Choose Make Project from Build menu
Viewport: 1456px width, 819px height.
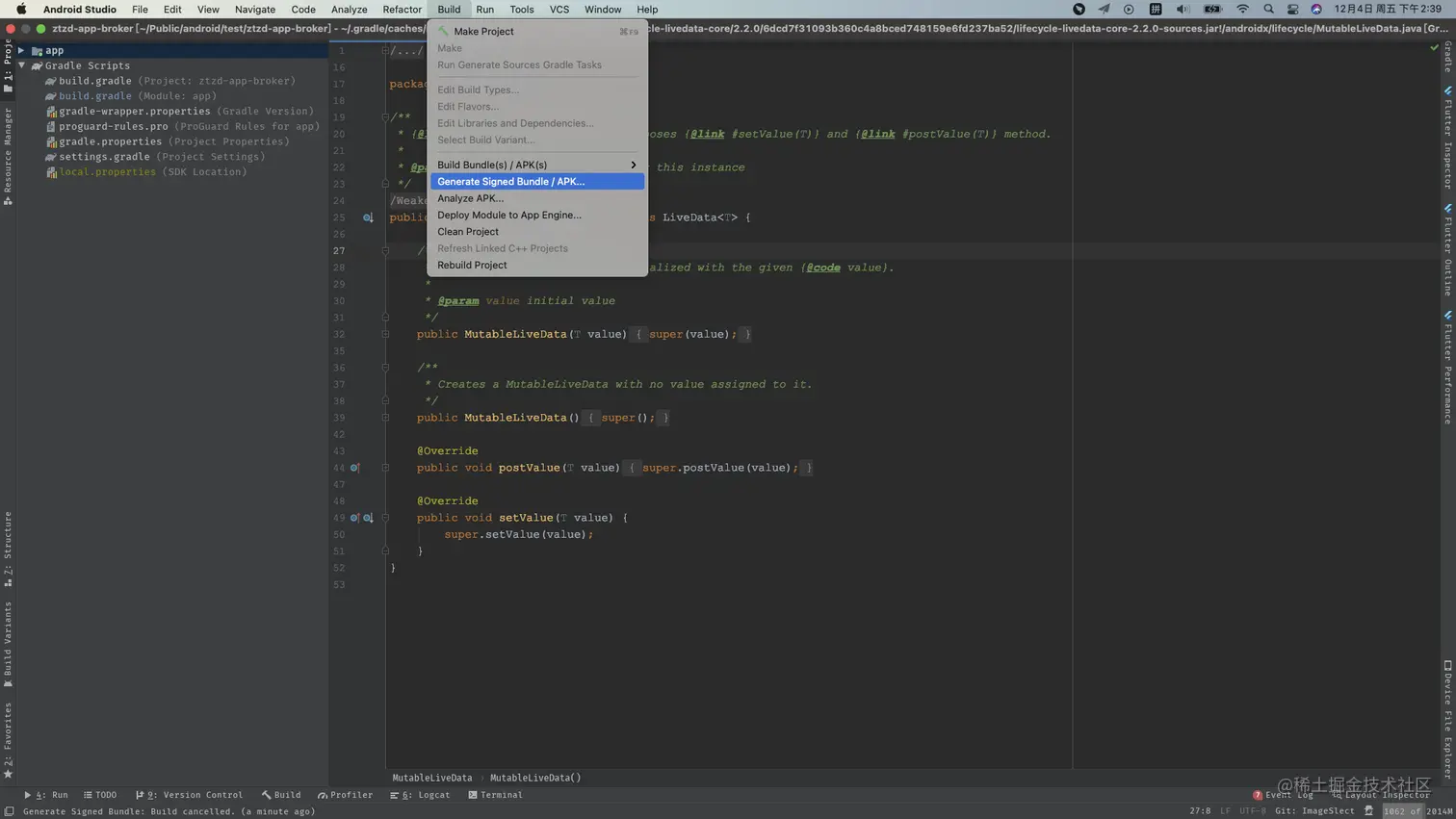pos(537,31)
